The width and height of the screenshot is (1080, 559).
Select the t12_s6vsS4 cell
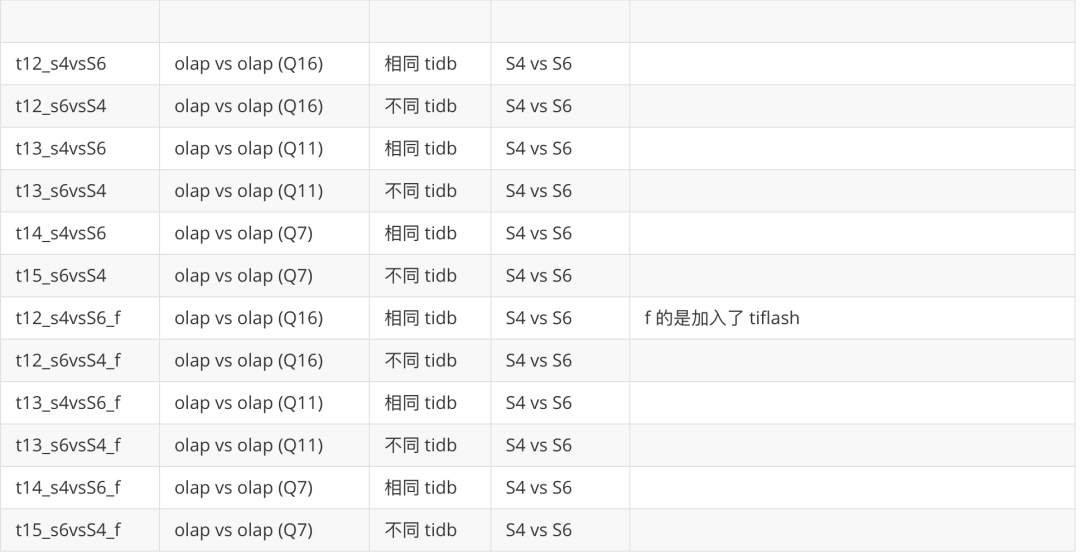pos(61,106)
